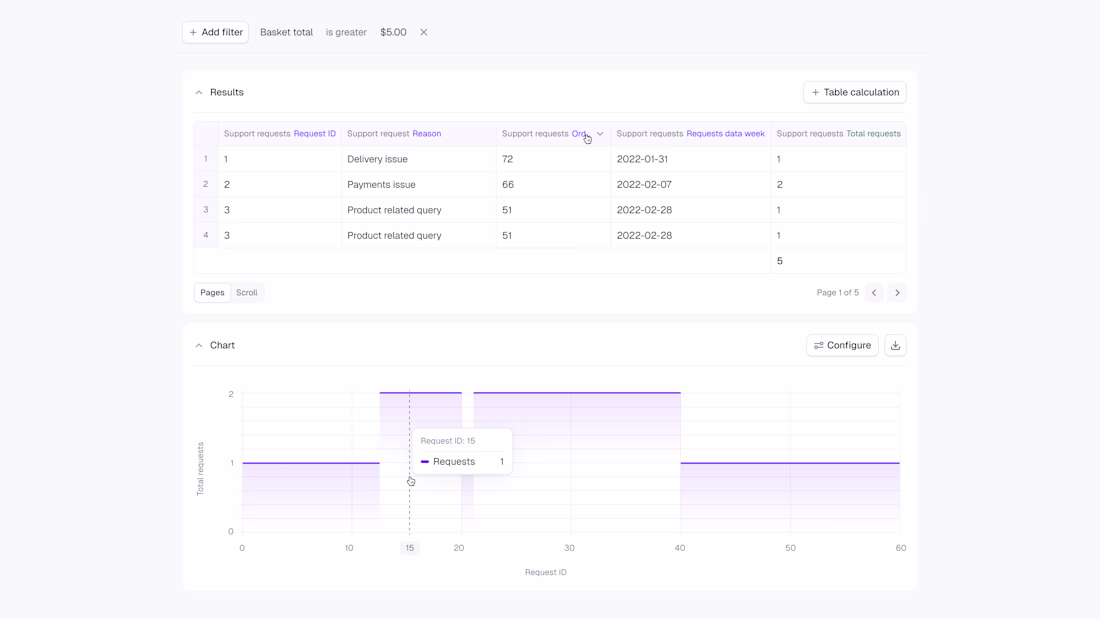Viewport: 1100px width, 619px height.
Task: Collapse the Chart section
Action: tap(199, 345)
